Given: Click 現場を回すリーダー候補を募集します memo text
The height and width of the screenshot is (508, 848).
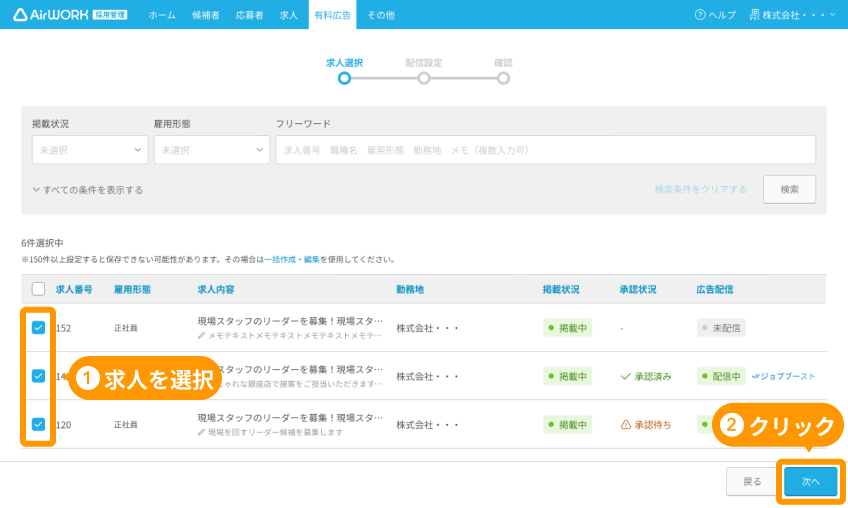Looking at the screenshot, I should [x=275, y=432].
